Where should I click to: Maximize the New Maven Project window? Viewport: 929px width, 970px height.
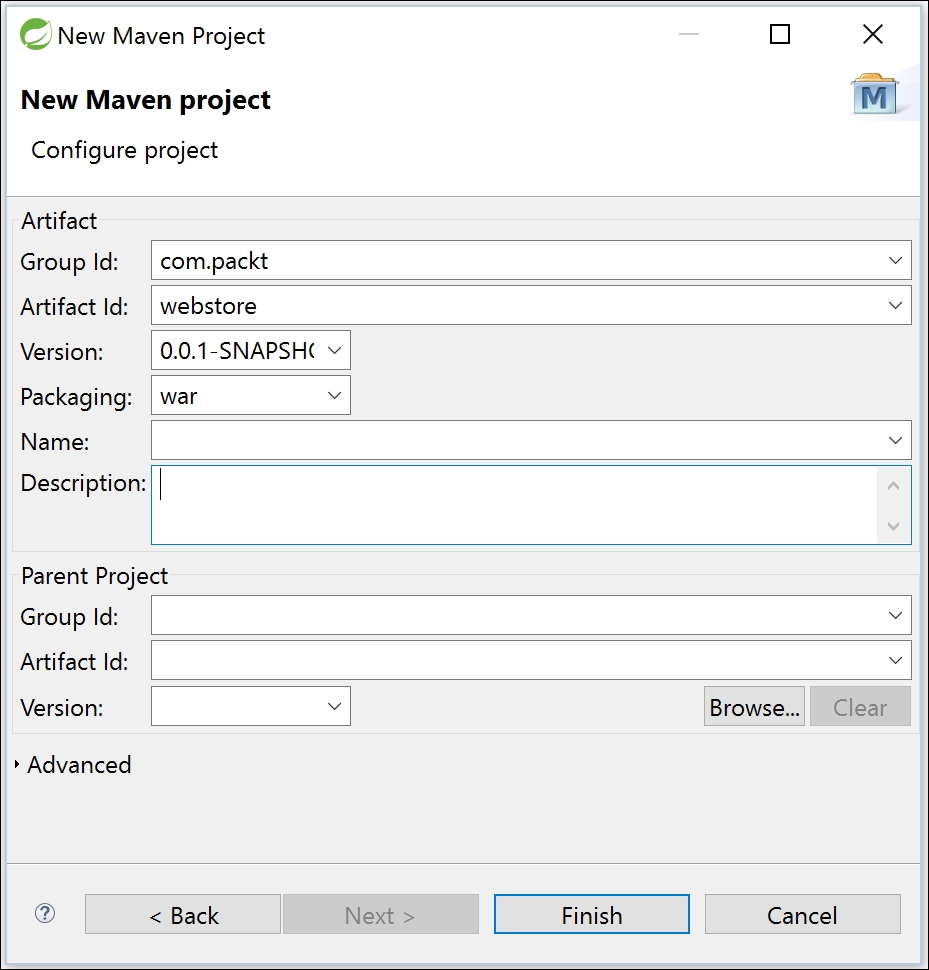click(780, 36)
